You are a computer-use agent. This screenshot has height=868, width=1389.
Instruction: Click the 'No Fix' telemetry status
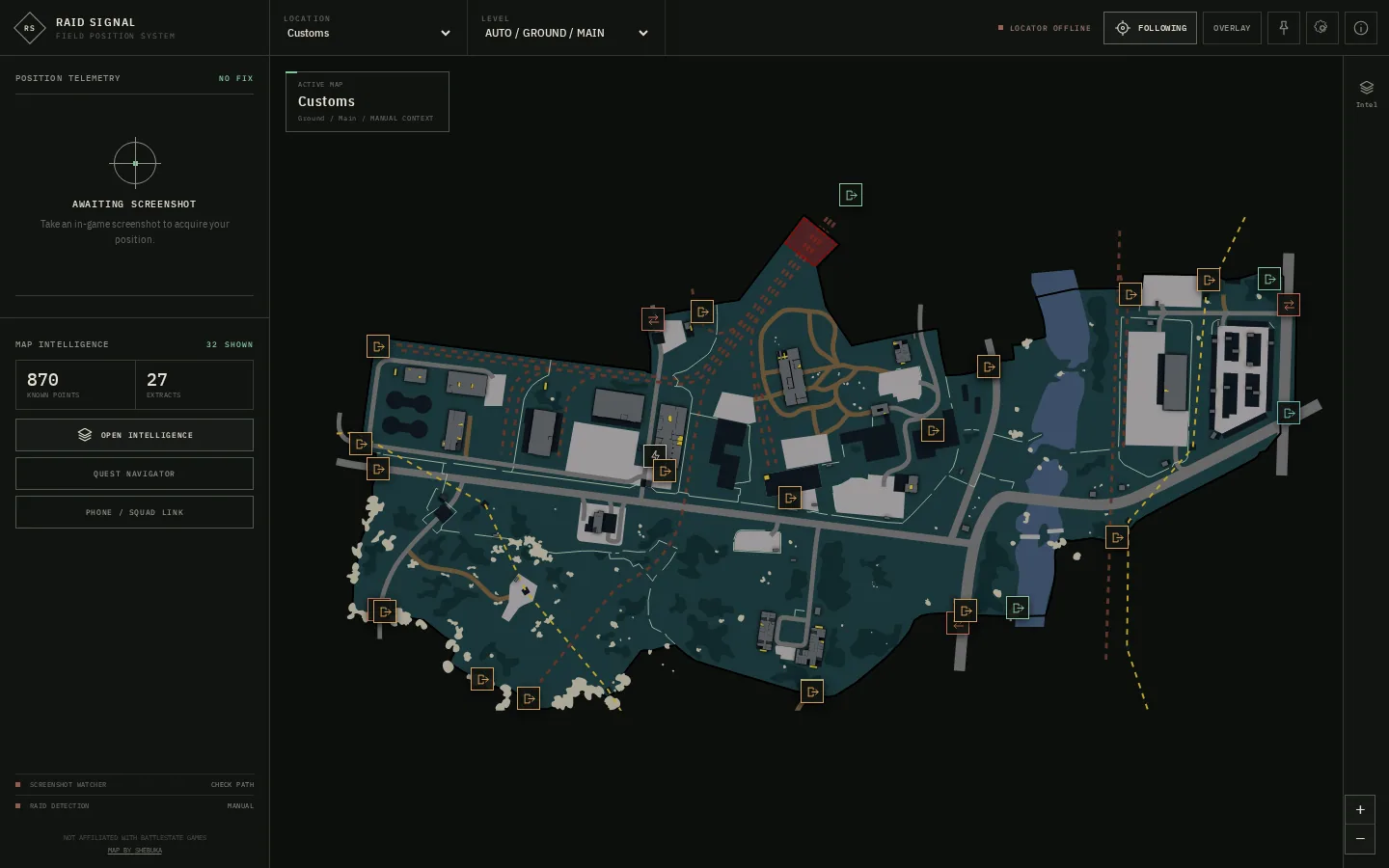click(x=236, y=78)
